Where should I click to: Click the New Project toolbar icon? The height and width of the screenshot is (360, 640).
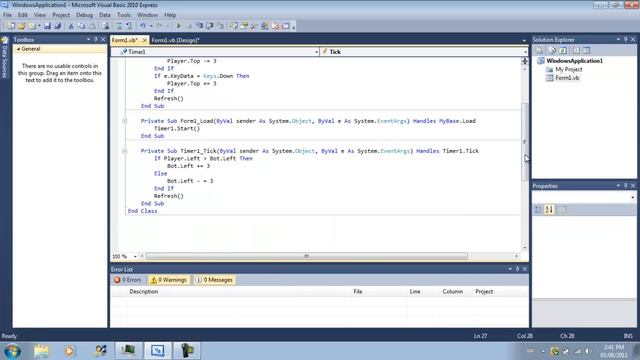[11, 26]
